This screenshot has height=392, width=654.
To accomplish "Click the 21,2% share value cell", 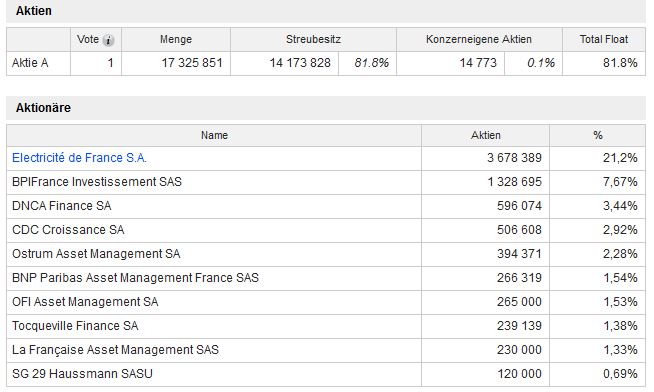I will (x=597, y=158).
